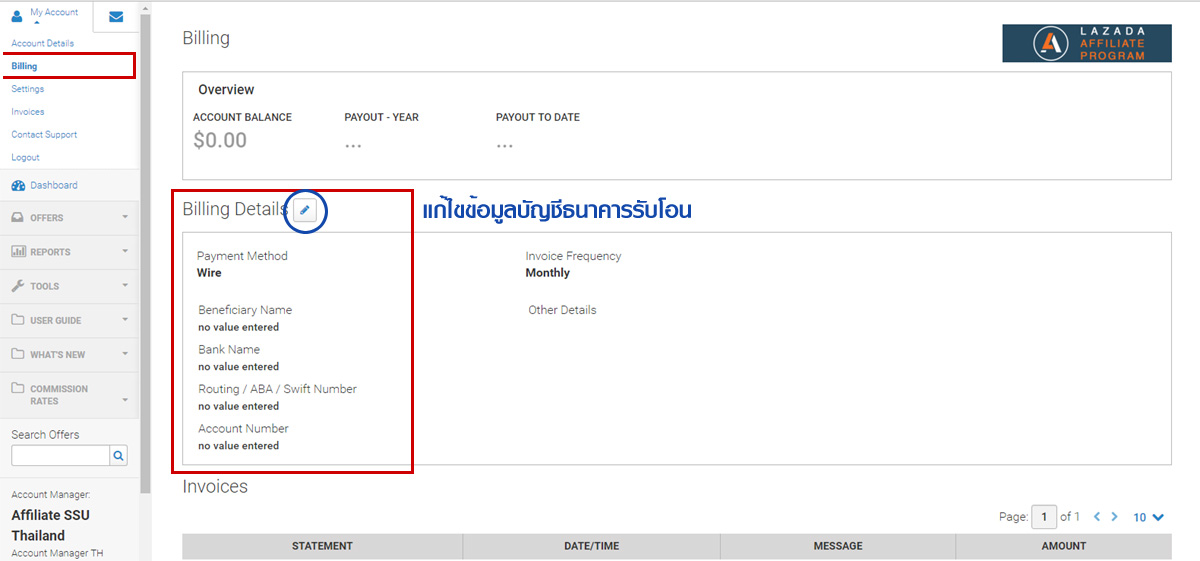Screen dimensions: 1200x561
Task: Click the My Account user icon
Action: pyautogui.click(x=17, y=16)
